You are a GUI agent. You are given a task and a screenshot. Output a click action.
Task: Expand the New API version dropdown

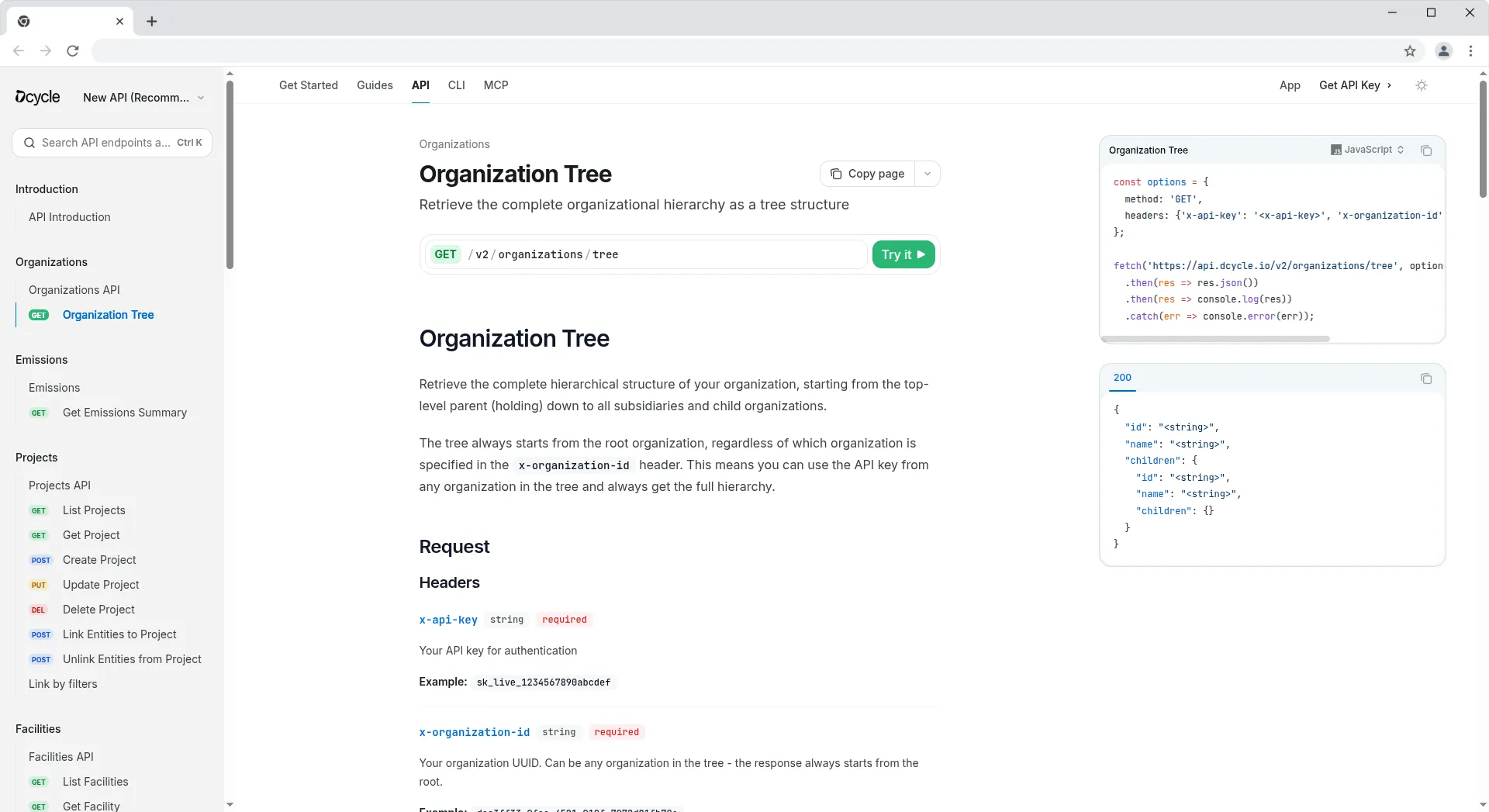202,98
